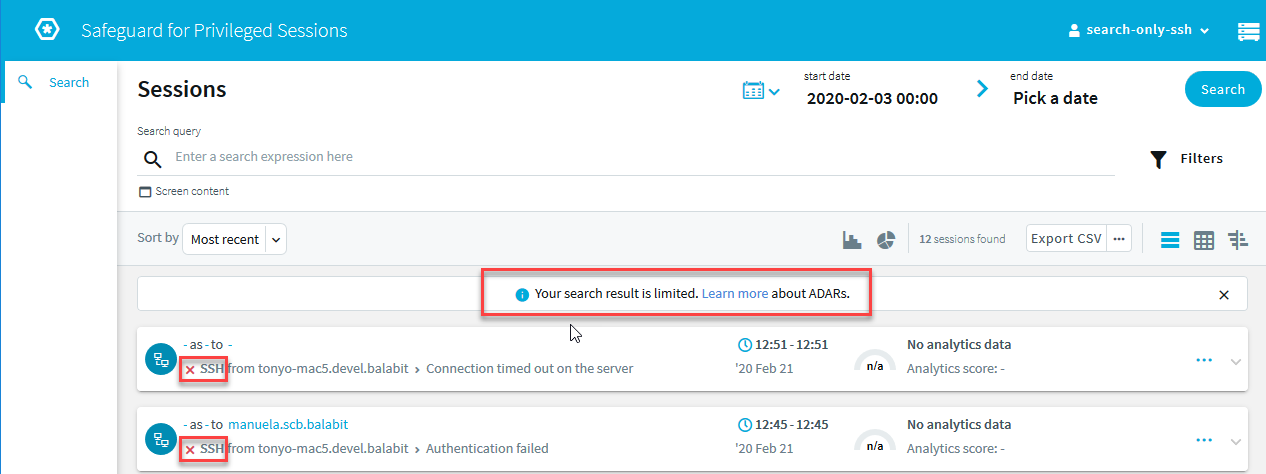Open the search-only-ssh user menu
Image resolution: width=1266 pixels, height=474 pixels.
(1139, 30)
